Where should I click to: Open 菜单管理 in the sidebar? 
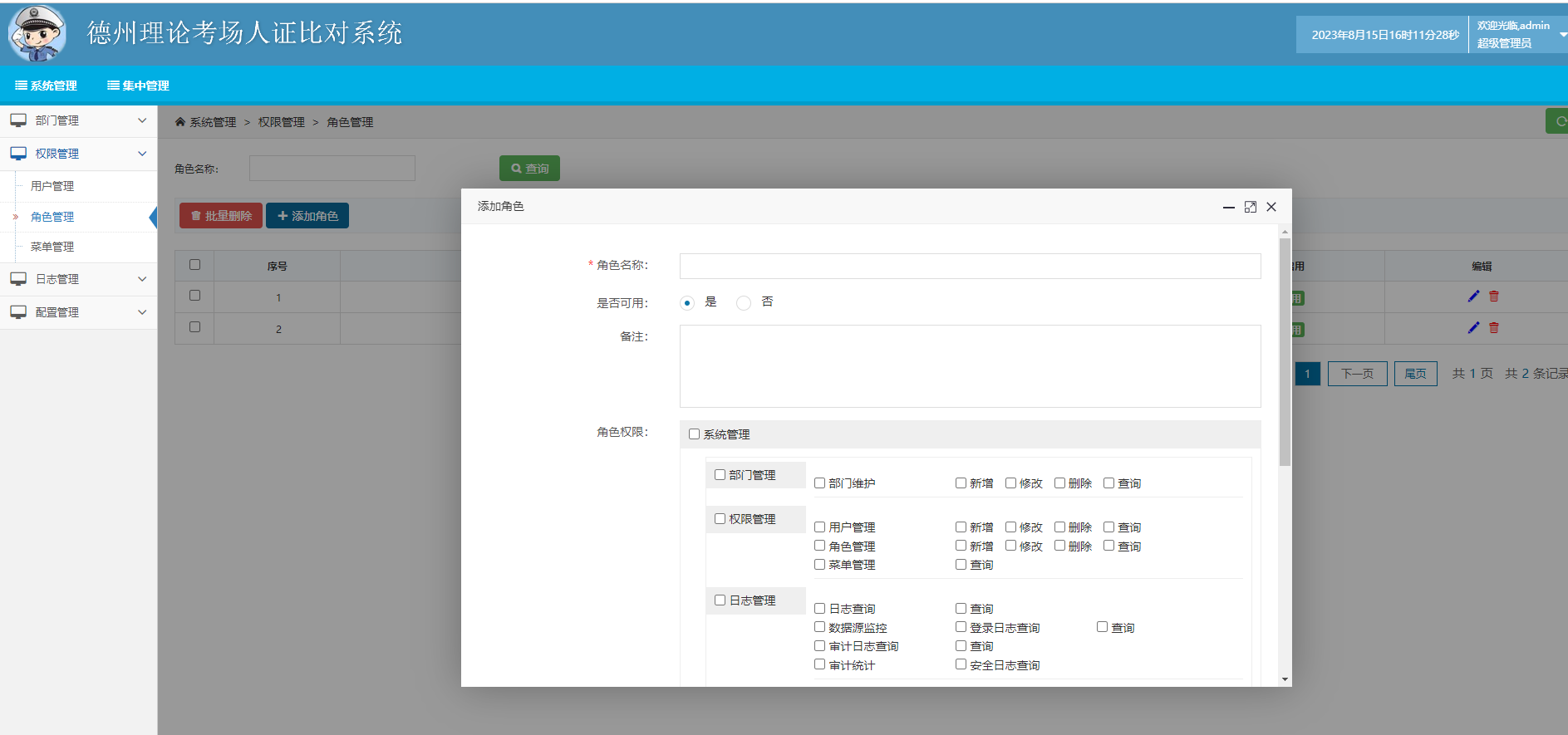[x=52, y=247]
